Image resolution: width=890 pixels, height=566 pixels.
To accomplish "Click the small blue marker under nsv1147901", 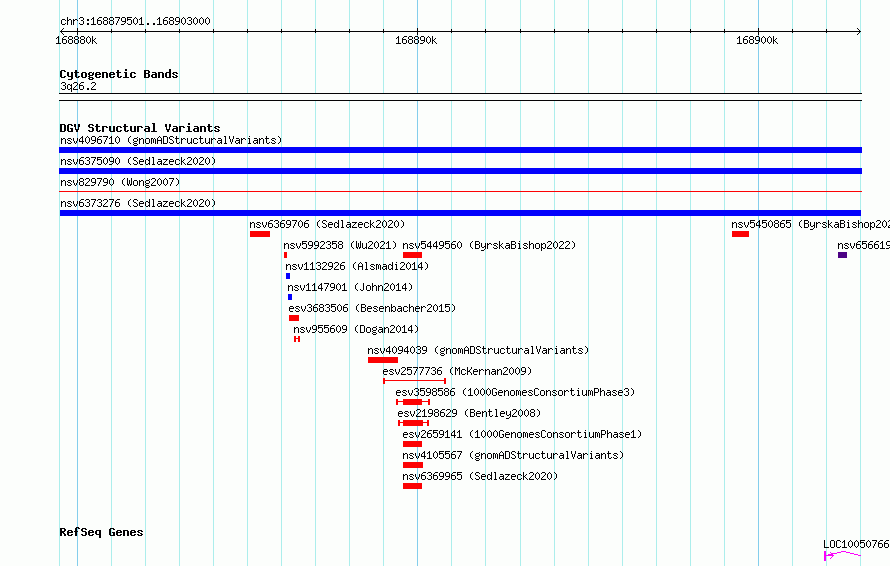I will point(290,297).
